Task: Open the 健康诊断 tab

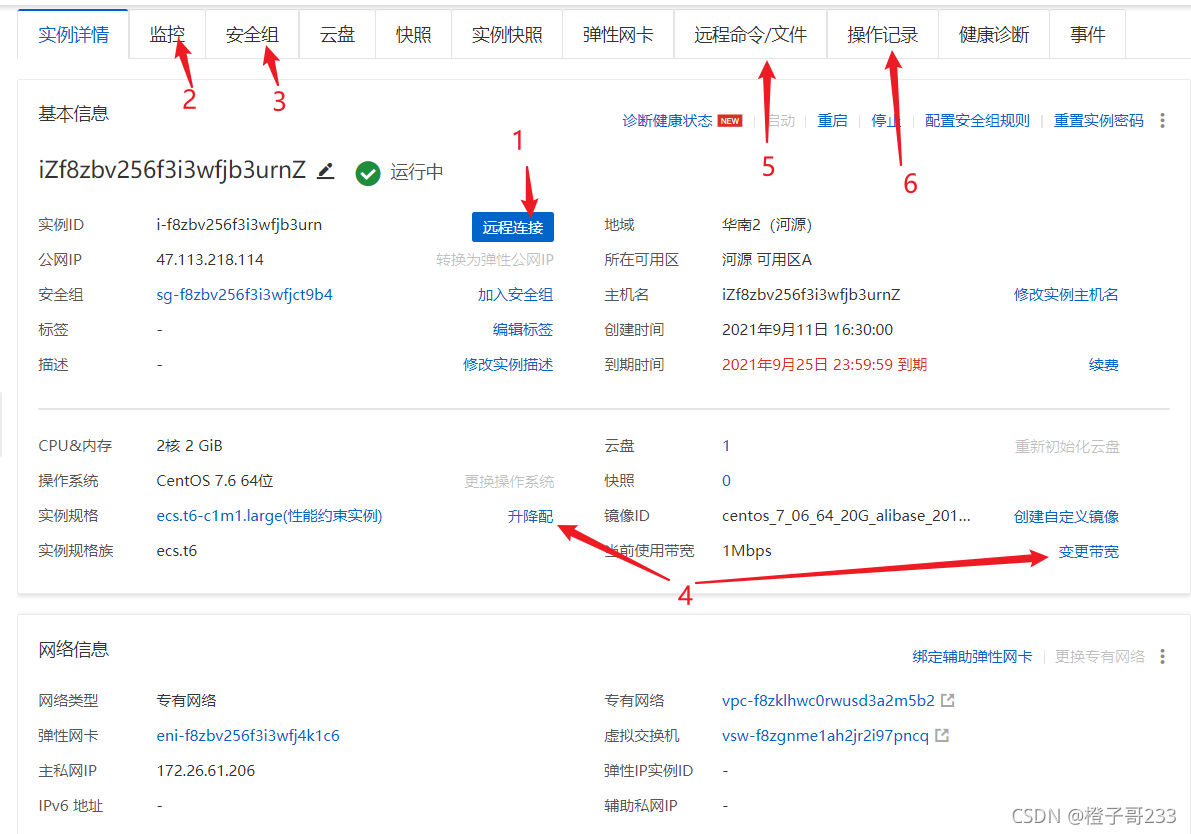Action: [994, 34]
